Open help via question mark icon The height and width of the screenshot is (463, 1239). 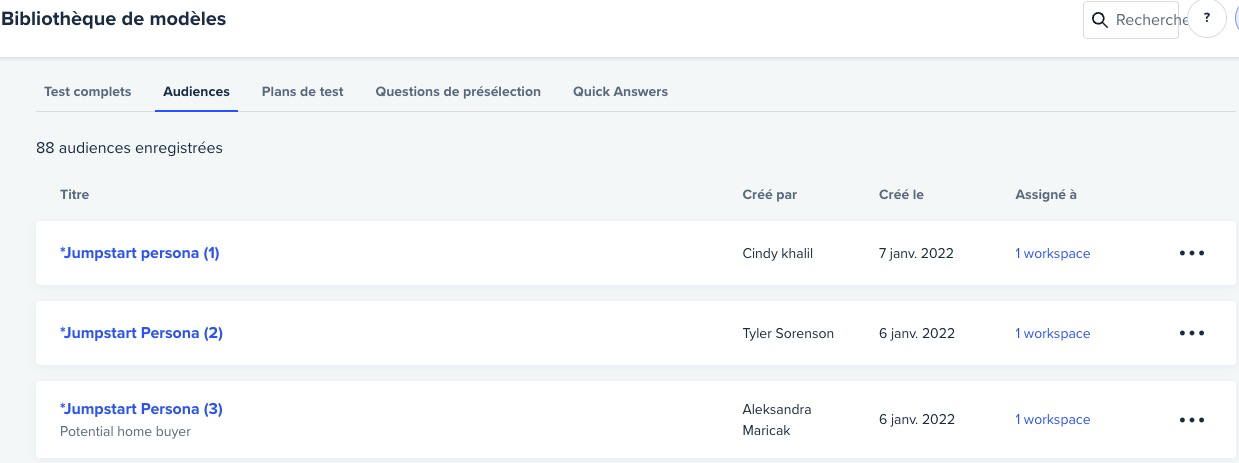pos(1207,19)
